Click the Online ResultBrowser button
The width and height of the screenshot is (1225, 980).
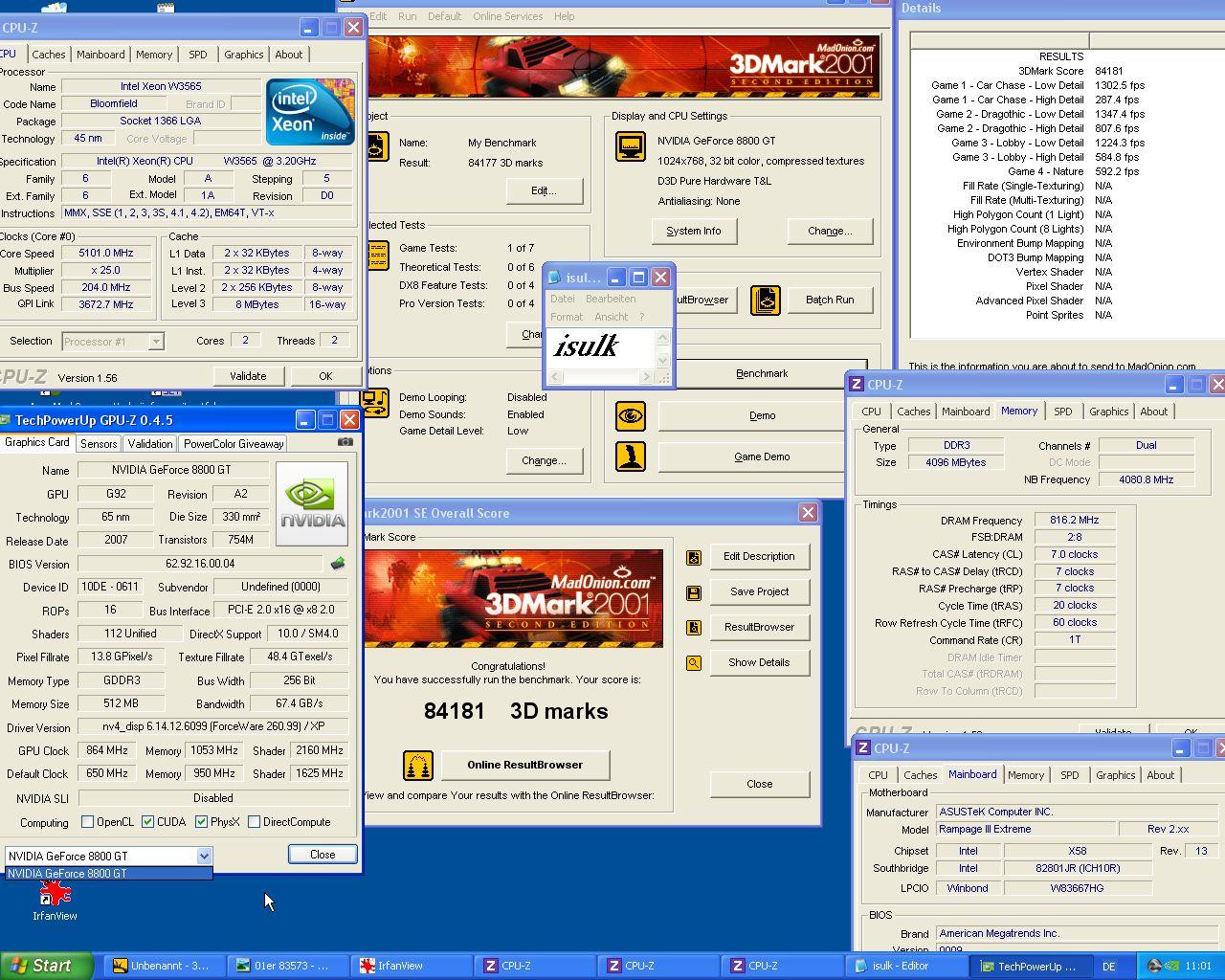524,765
